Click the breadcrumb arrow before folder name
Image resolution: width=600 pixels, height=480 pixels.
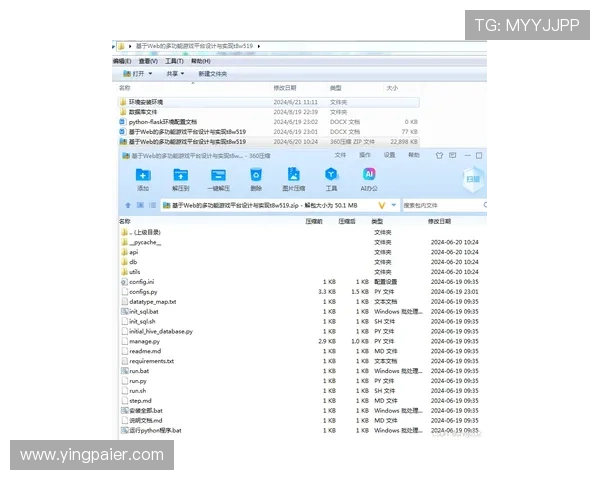point(130,46)
